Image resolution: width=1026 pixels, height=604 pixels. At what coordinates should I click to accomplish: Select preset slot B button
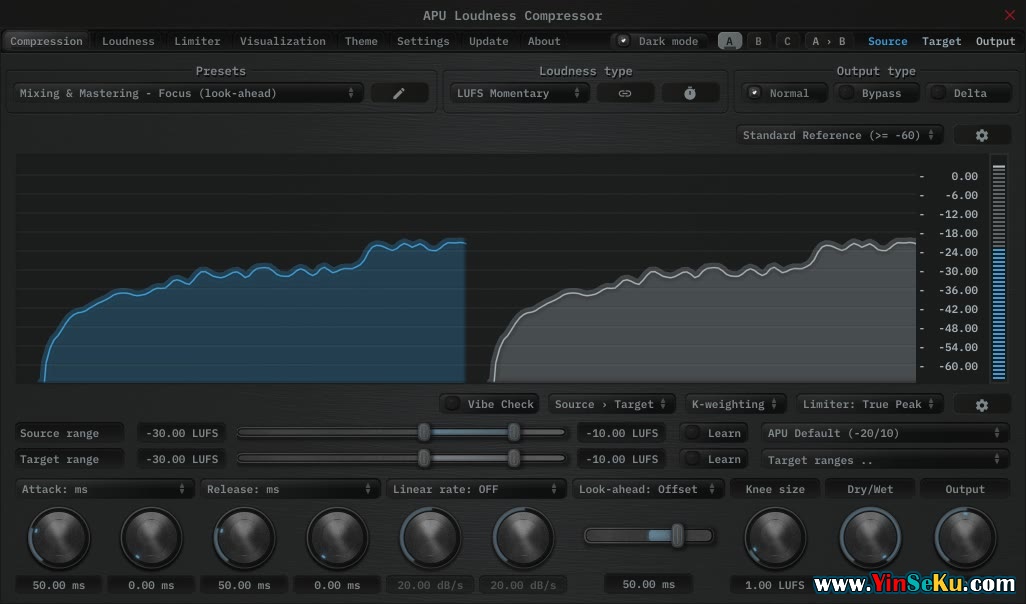point(758,41)
